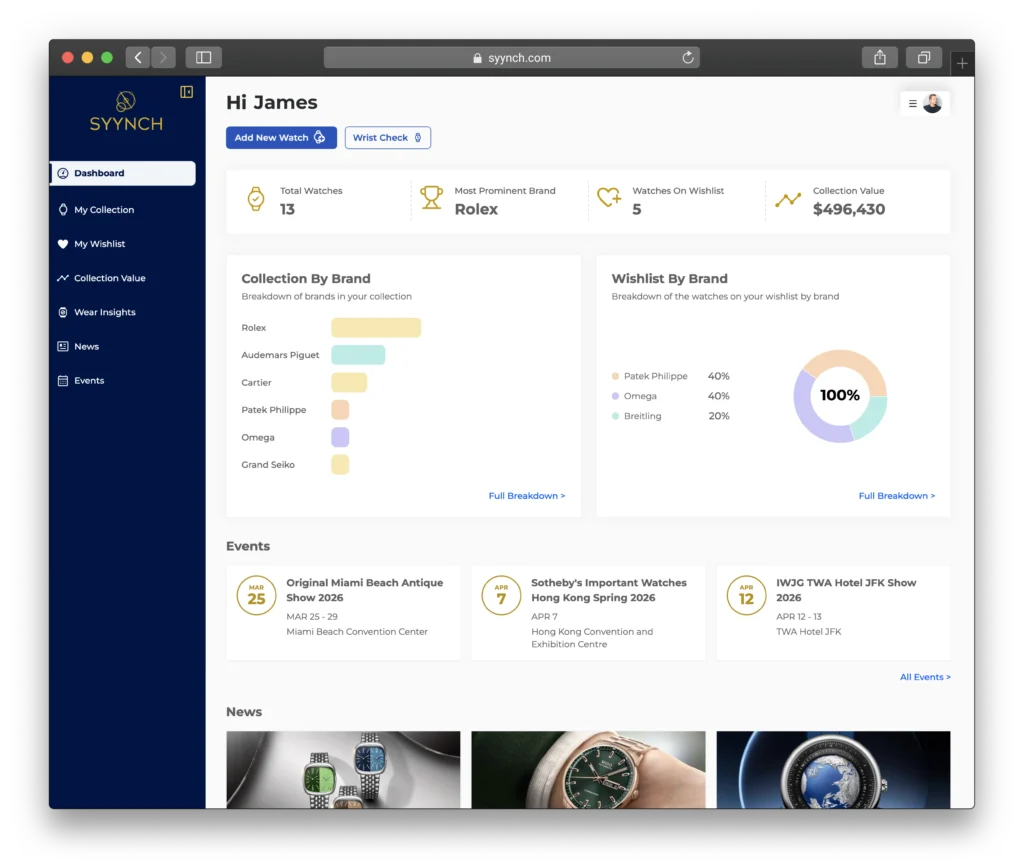
Task: Click the Wear Insights gauge icon
Action: point(63,312)
